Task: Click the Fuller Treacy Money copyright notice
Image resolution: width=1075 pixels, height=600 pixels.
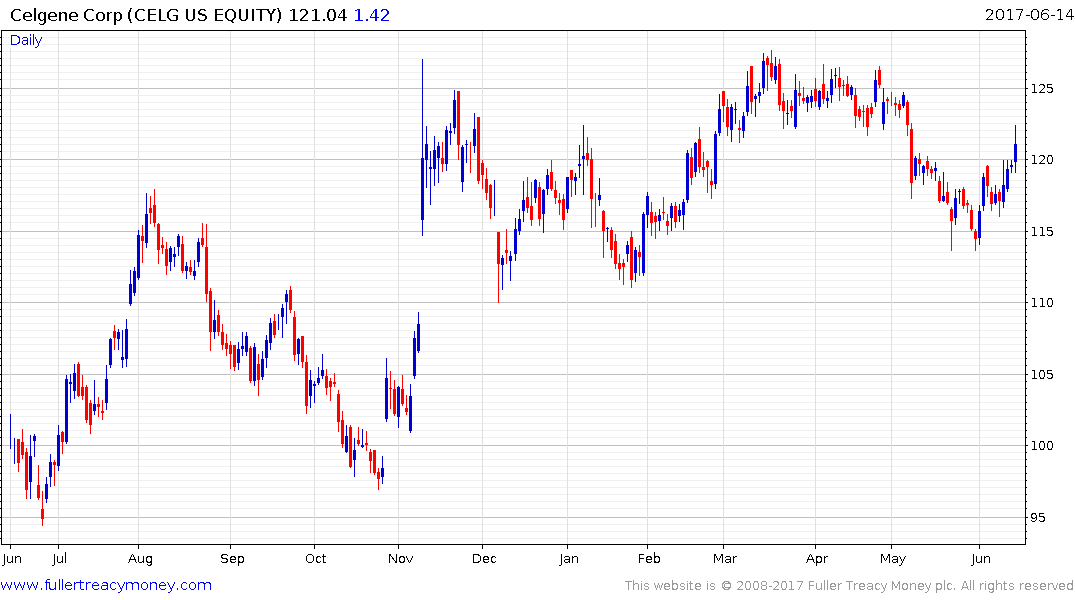Action: click(849, 585)
